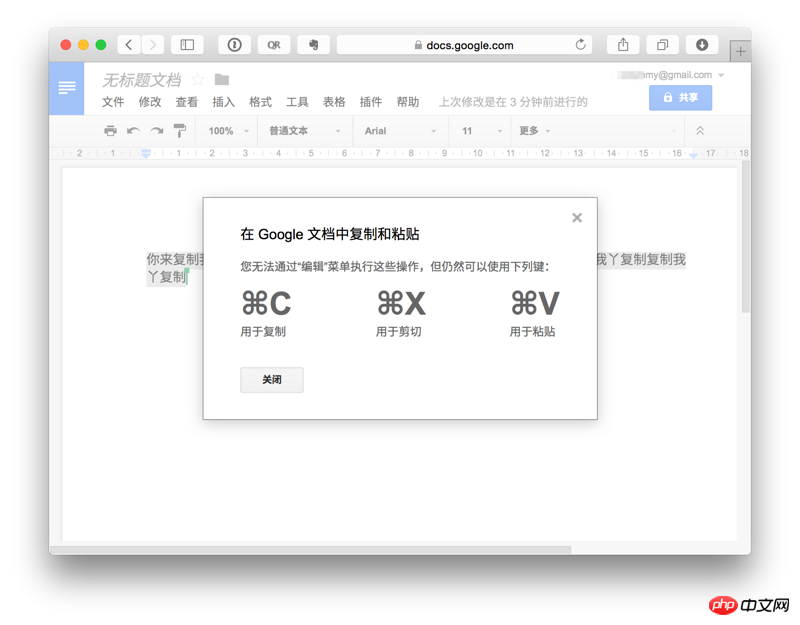Click the Safari back navigation arrow
The height and width of the screenshot is (625, 800).
pyautogui.click(x=129, y=45)
